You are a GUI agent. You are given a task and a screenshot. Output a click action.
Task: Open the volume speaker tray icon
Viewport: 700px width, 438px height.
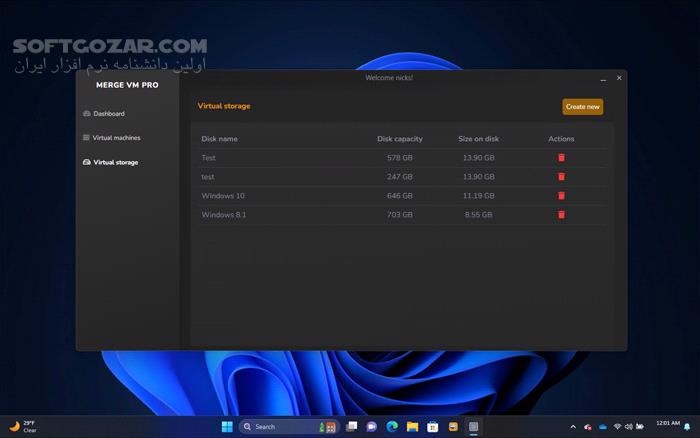tap(629, 427)
